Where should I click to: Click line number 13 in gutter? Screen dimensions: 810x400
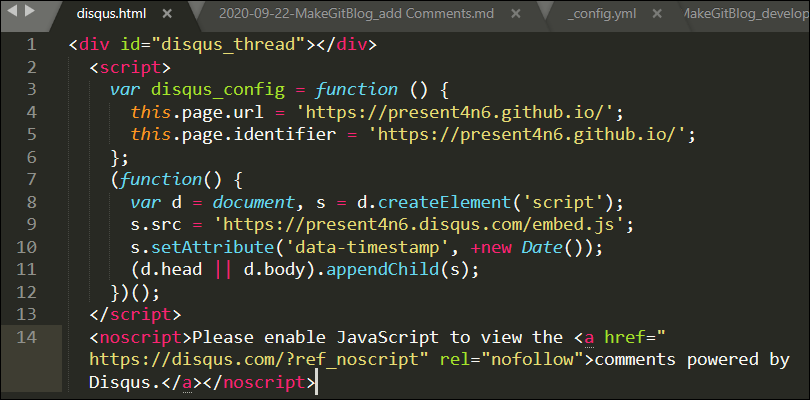coord(26,315)
